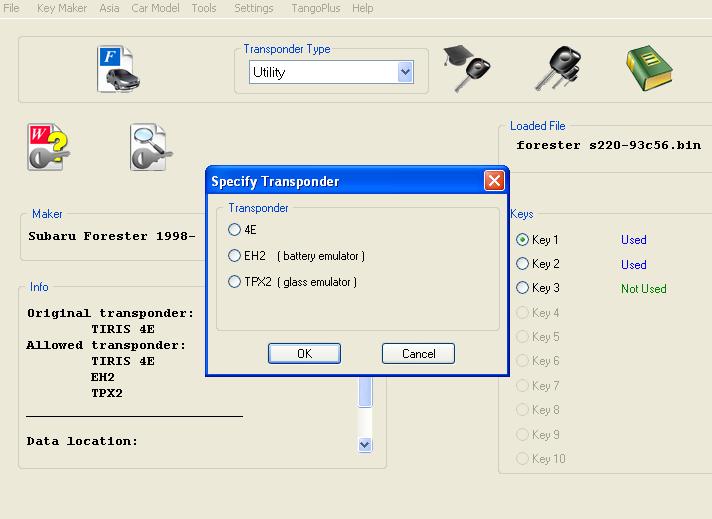Viewport: 712px width, 519px height.
Task: Click the Original transponder: line in Info
Action: [x=110, y=313]
